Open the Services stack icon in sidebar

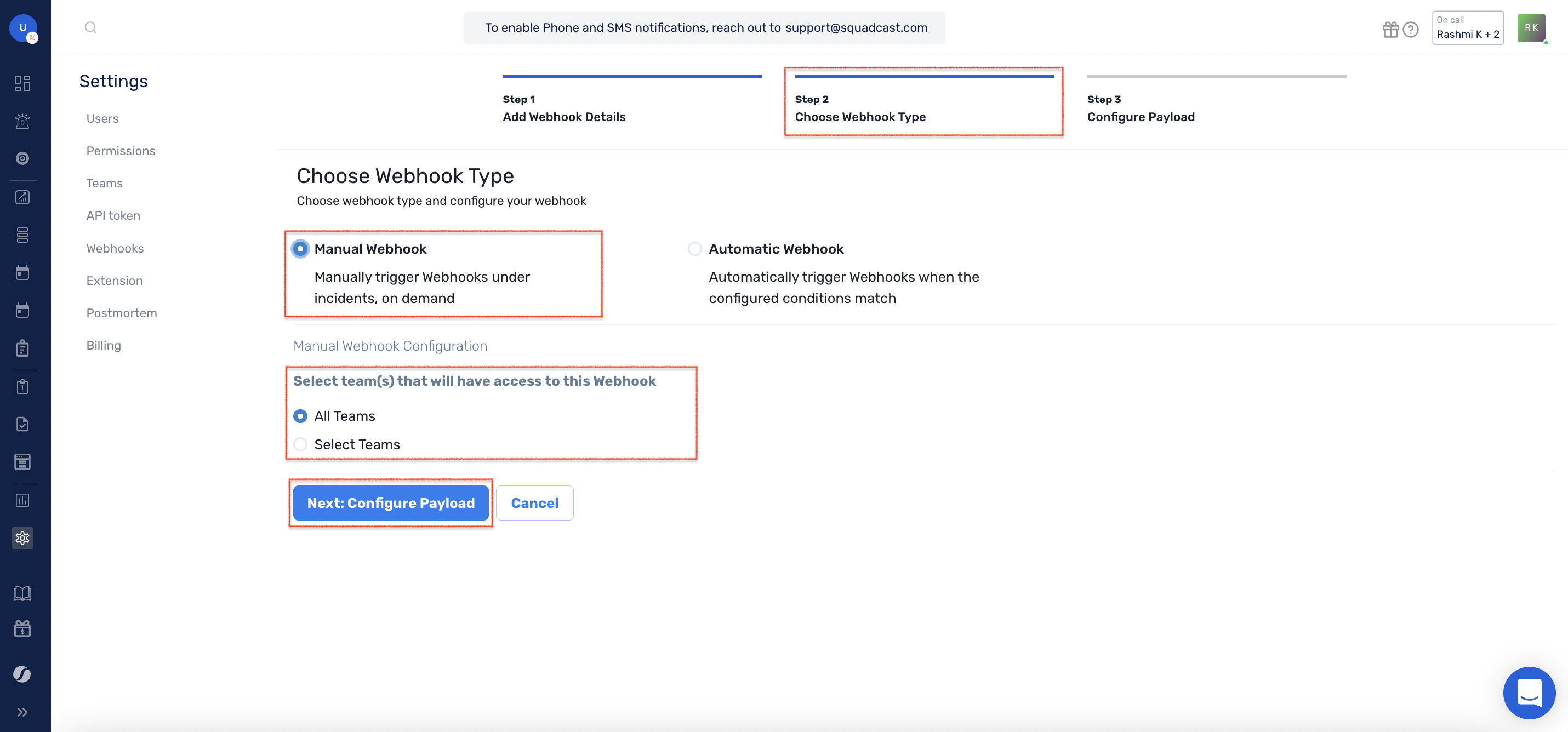22,235
